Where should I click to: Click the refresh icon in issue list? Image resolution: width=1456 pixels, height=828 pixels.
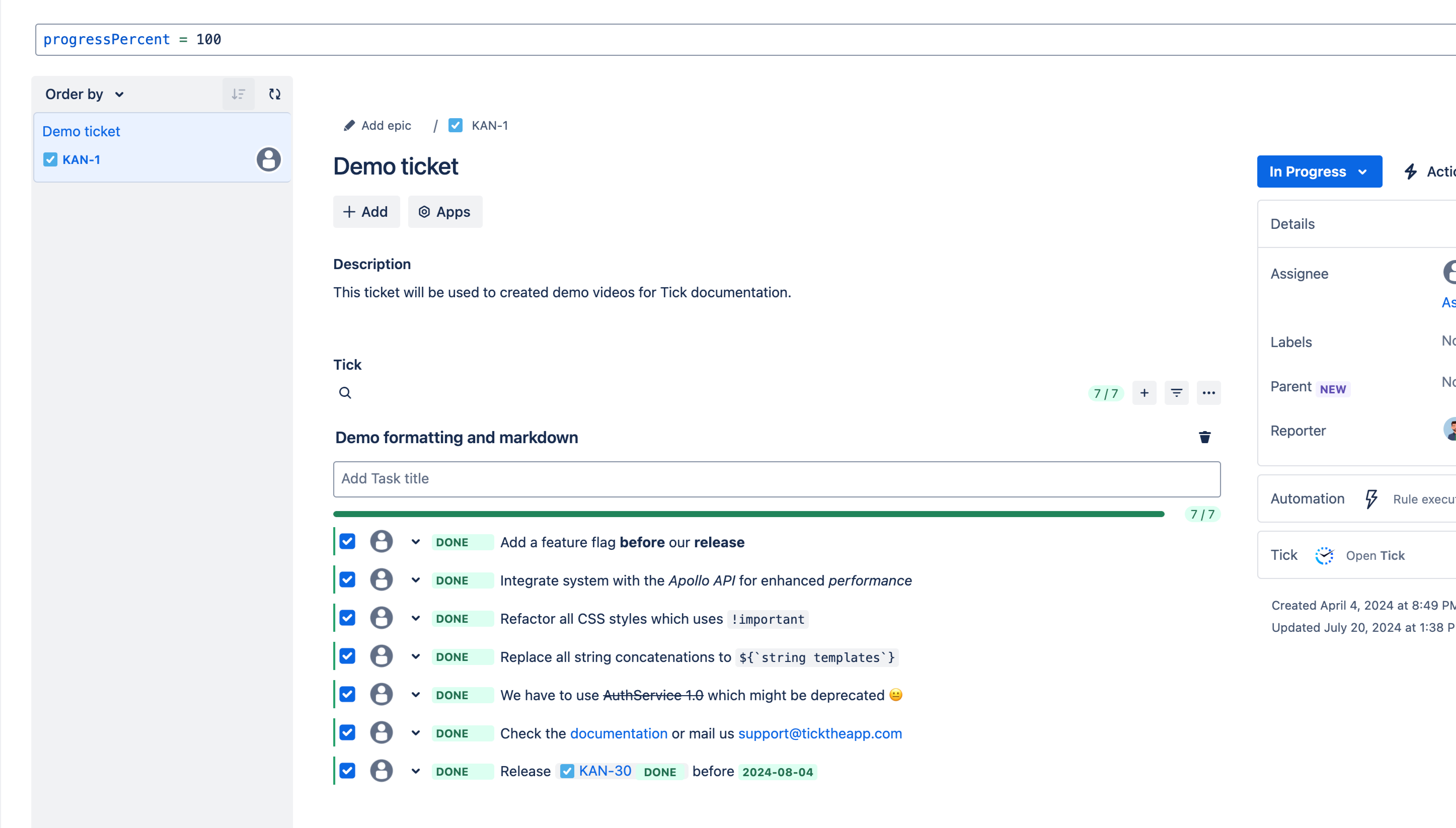[x=275, y=95]
